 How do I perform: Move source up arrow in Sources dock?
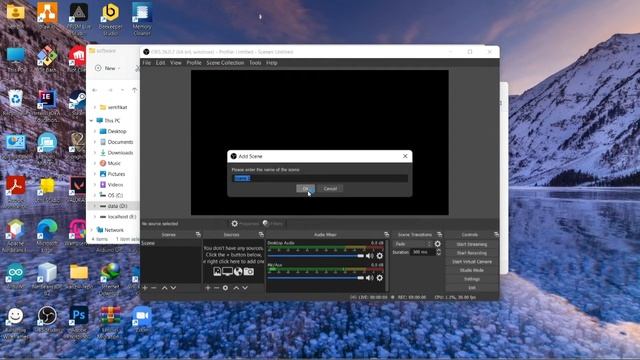point(236,288)
